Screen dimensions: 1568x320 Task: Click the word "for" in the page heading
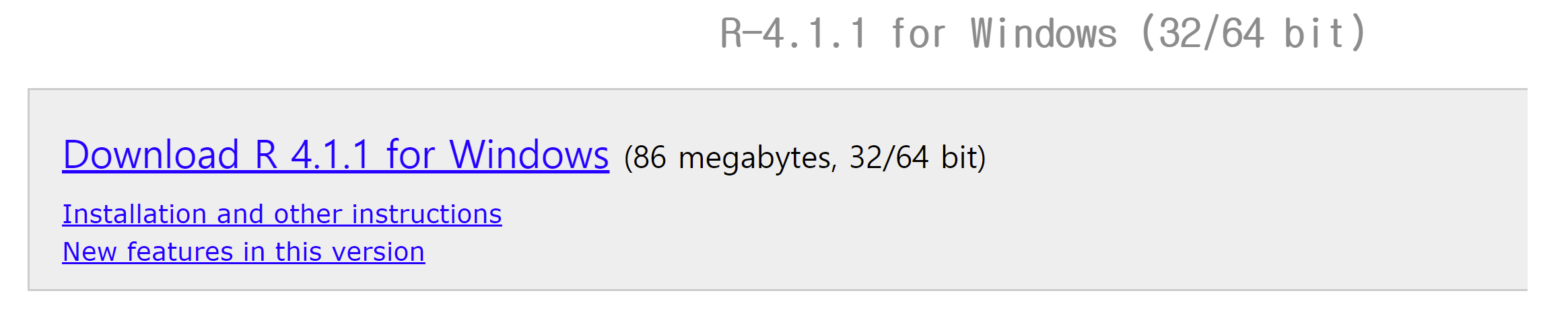point(918,34)
